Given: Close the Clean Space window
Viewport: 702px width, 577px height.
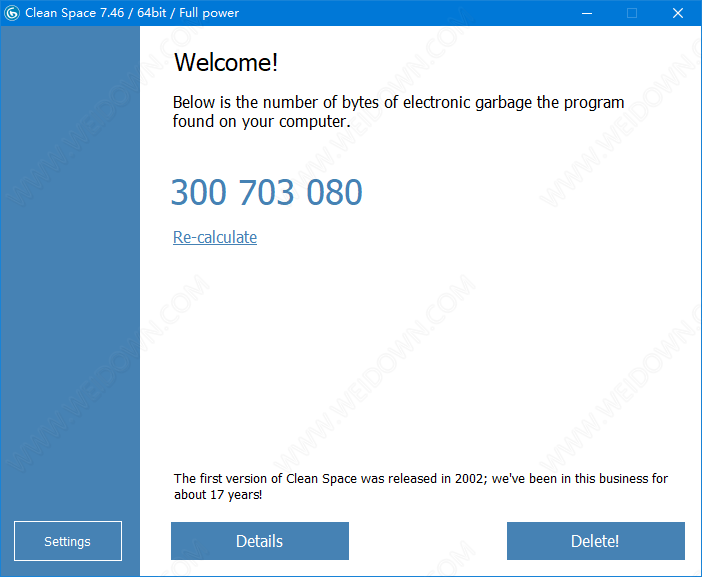Looking at the screenshot, I should tap(678, 13).
